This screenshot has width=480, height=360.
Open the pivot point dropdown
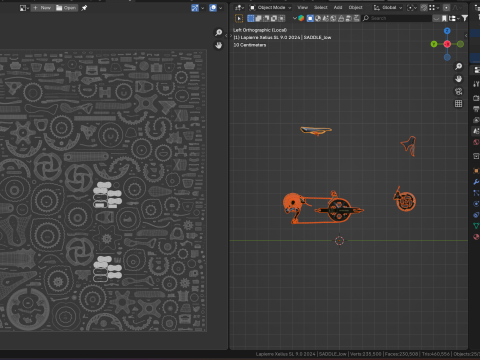(x=412, y=7)
